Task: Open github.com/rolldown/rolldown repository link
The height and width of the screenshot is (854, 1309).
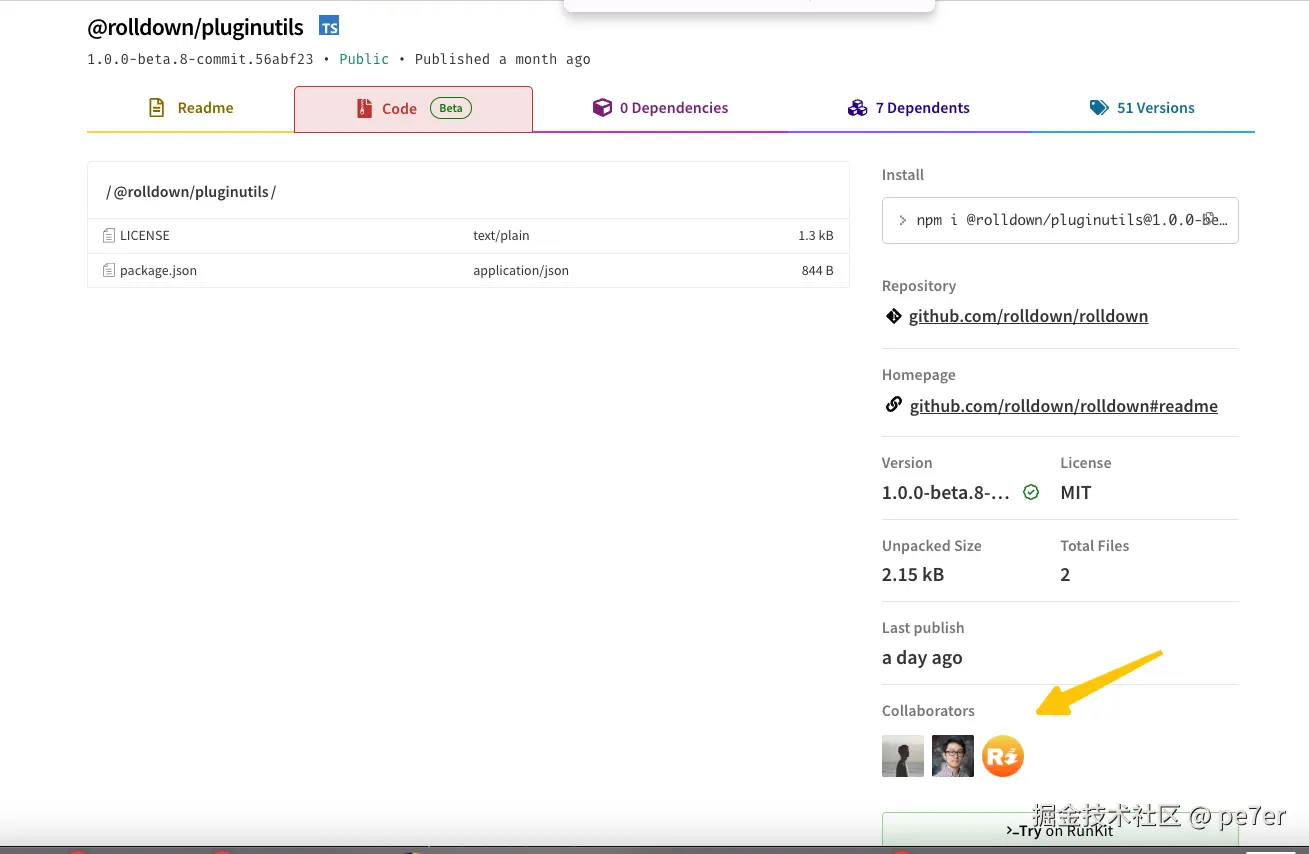Action: [1028, 316]
